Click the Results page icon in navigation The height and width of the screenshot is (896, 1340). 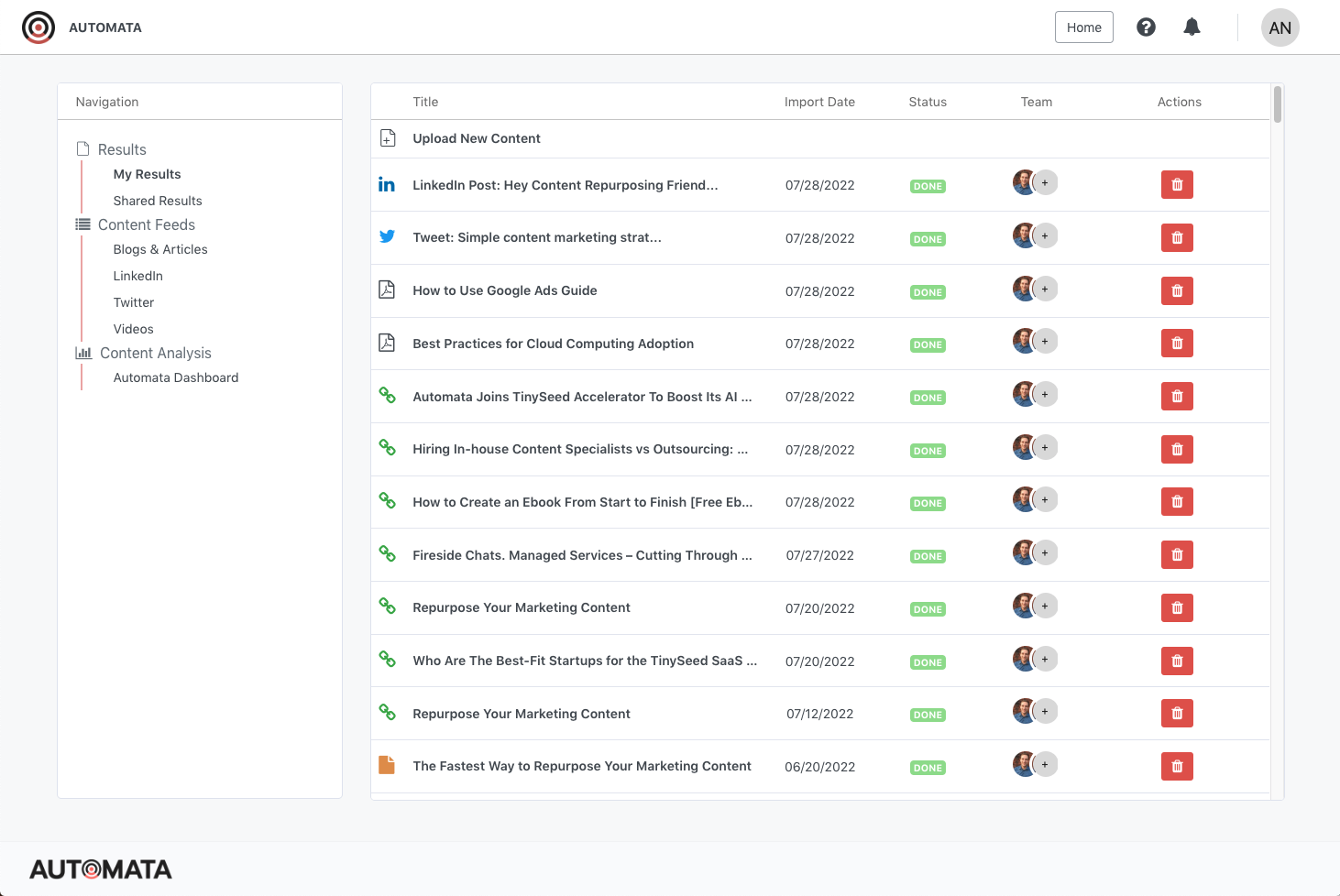pos(83,148)
